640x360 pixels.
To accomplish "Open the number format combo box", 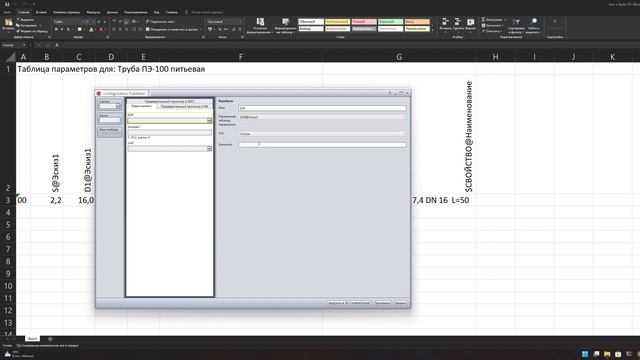I will (x=224, y=21).
